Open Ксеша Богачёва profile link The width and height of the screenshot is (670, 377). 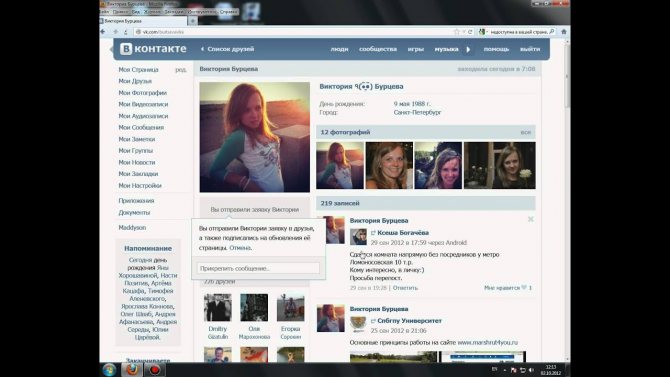point(403,233)
